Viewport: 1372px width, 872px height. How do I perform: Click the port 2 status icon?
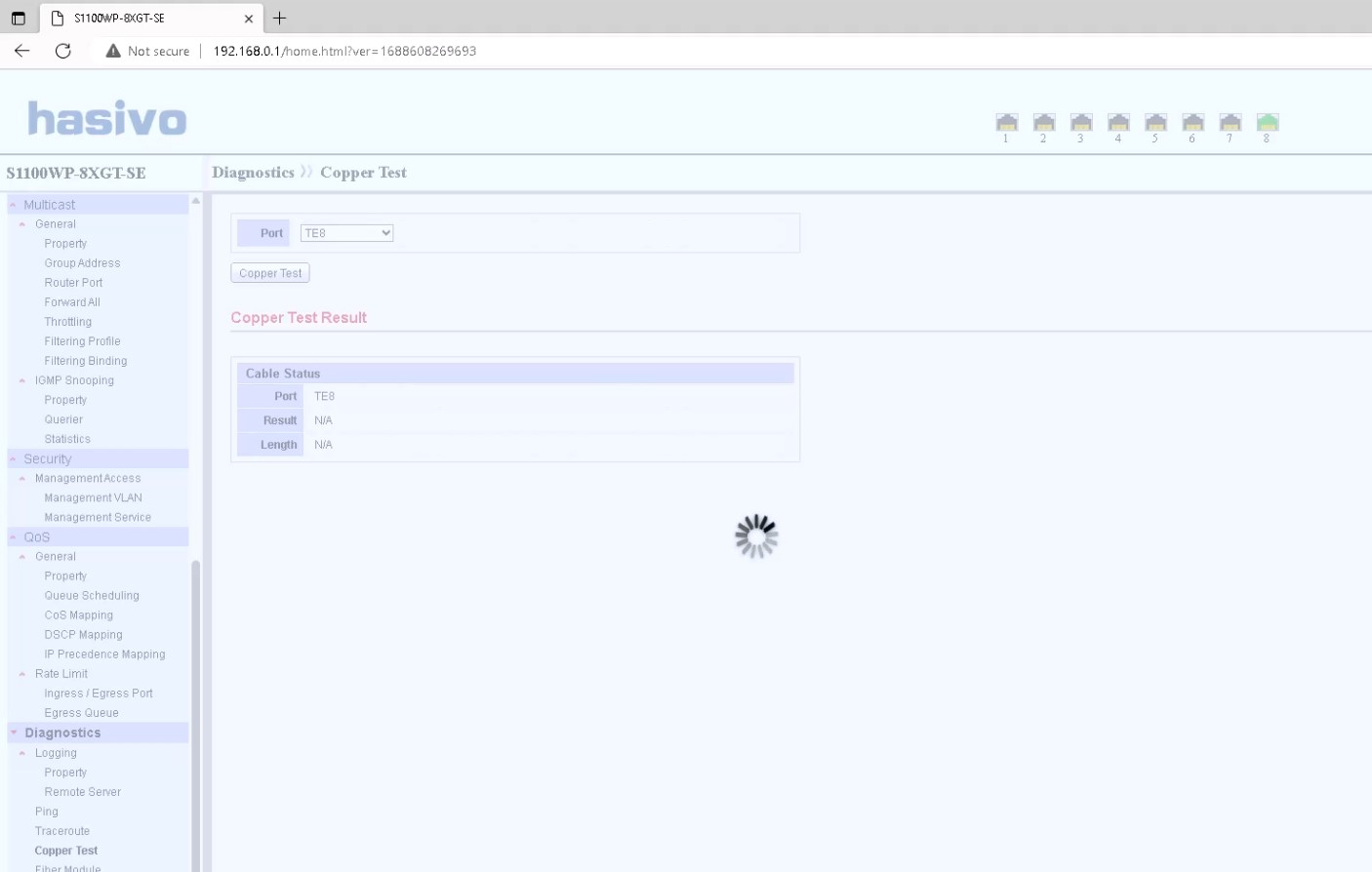[1044, 122]
